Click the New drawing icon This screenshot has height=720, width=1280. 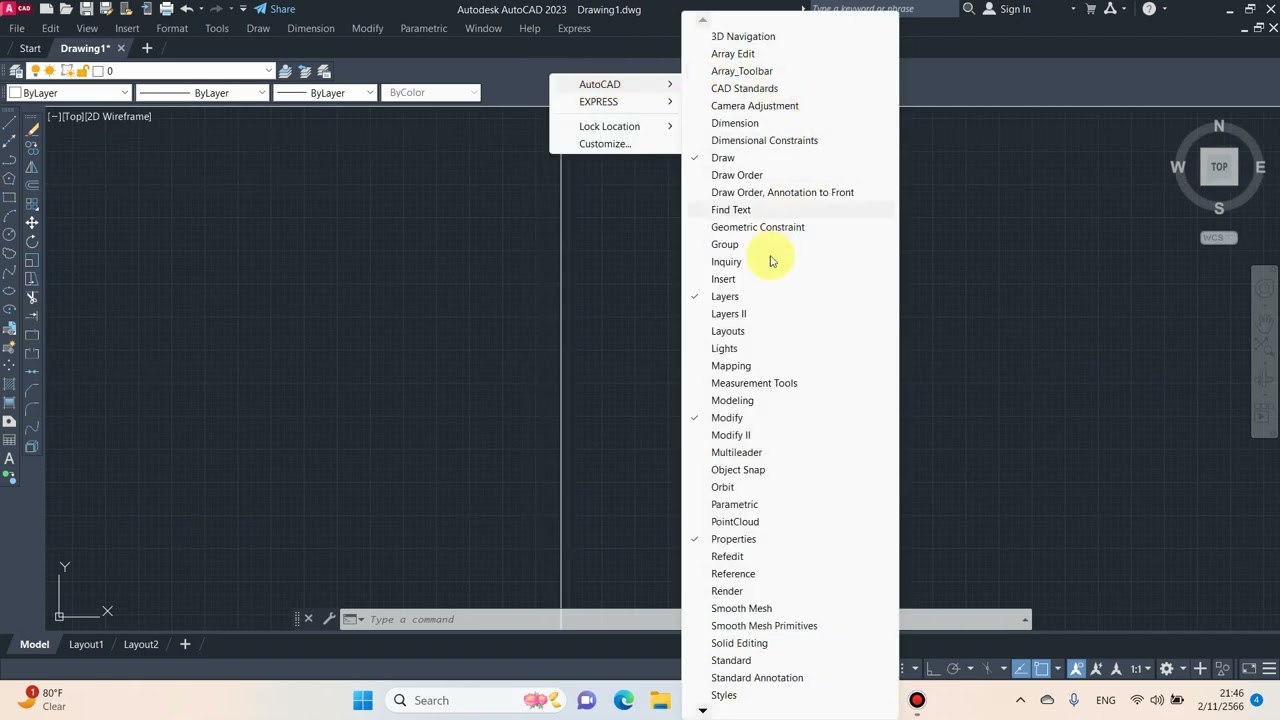pyautogui.click(x=46, y=9)
